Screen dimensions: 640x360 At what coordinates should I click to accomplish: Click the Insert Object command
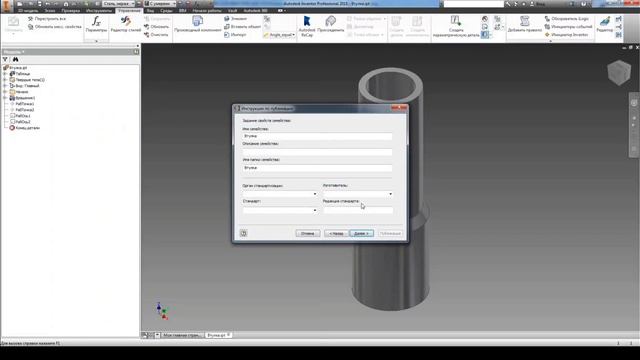point(242,27)
